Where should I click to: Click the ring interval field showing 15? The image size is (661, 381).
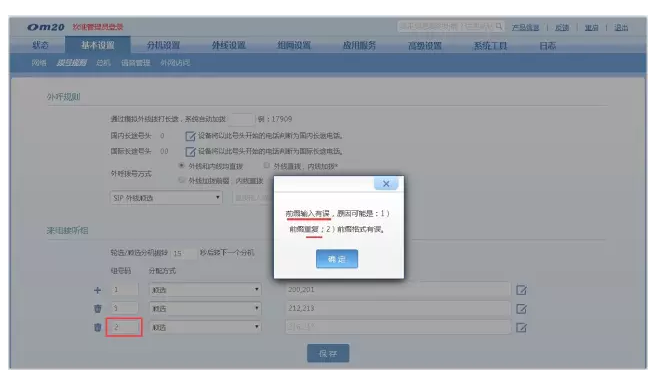pos(183,253)
